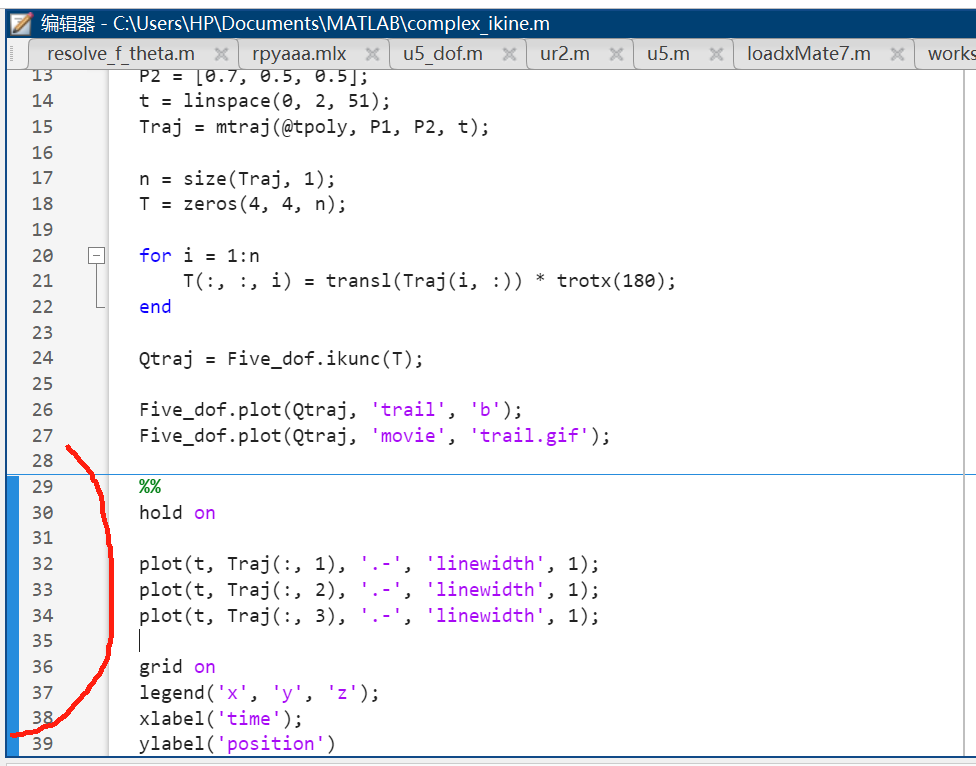Click the '%%' section marker on line 29
Viewport: 976px width, 766px height.
150,486
